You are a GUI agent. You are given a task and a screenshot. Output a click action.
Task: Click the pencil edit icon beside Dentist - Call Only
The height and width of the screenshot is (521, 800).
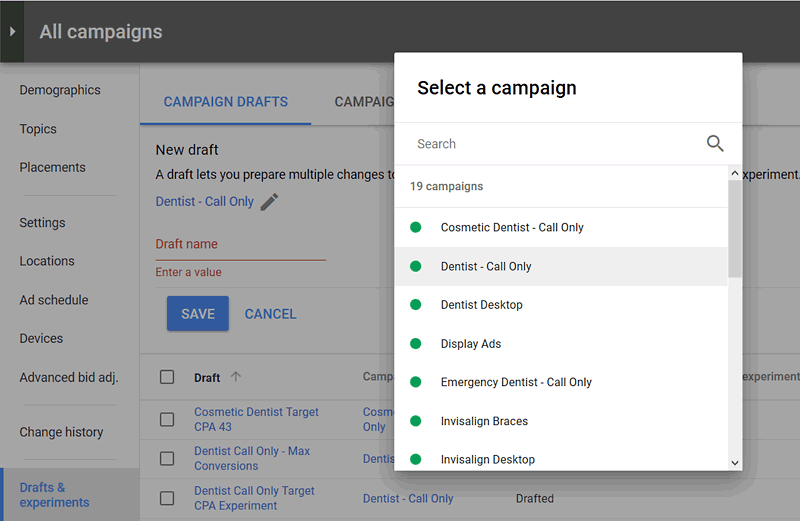click(269, 202)
